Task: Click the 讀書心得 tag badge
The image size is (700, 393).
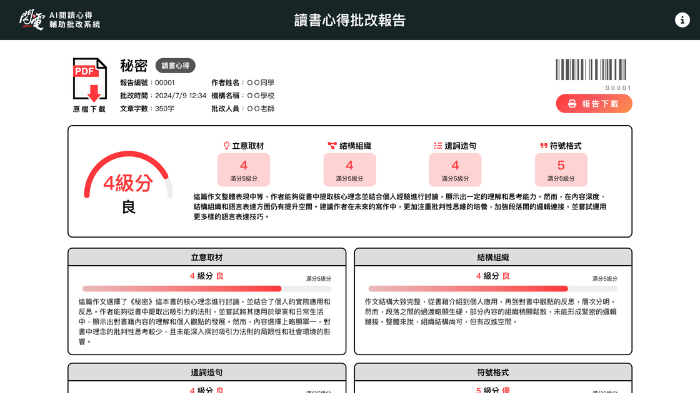Action: coord(175,66)
